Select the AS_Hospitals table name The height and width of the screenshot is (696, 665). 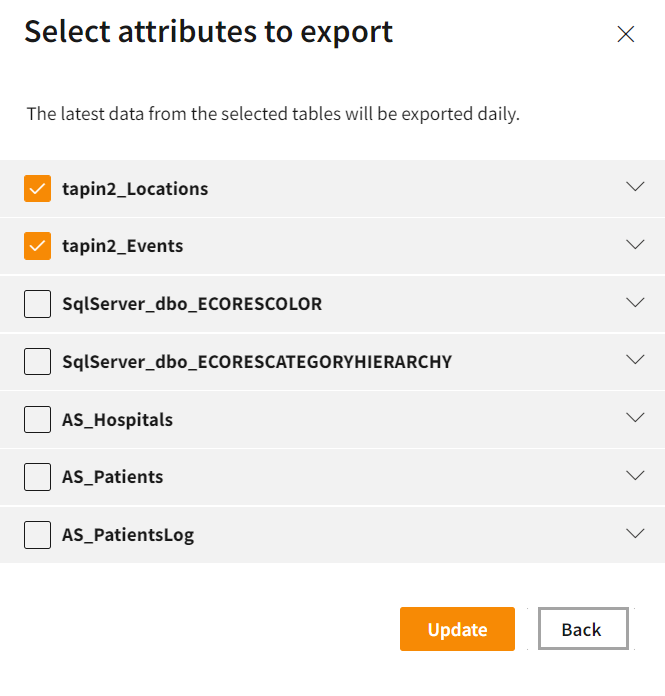point(117,420)
